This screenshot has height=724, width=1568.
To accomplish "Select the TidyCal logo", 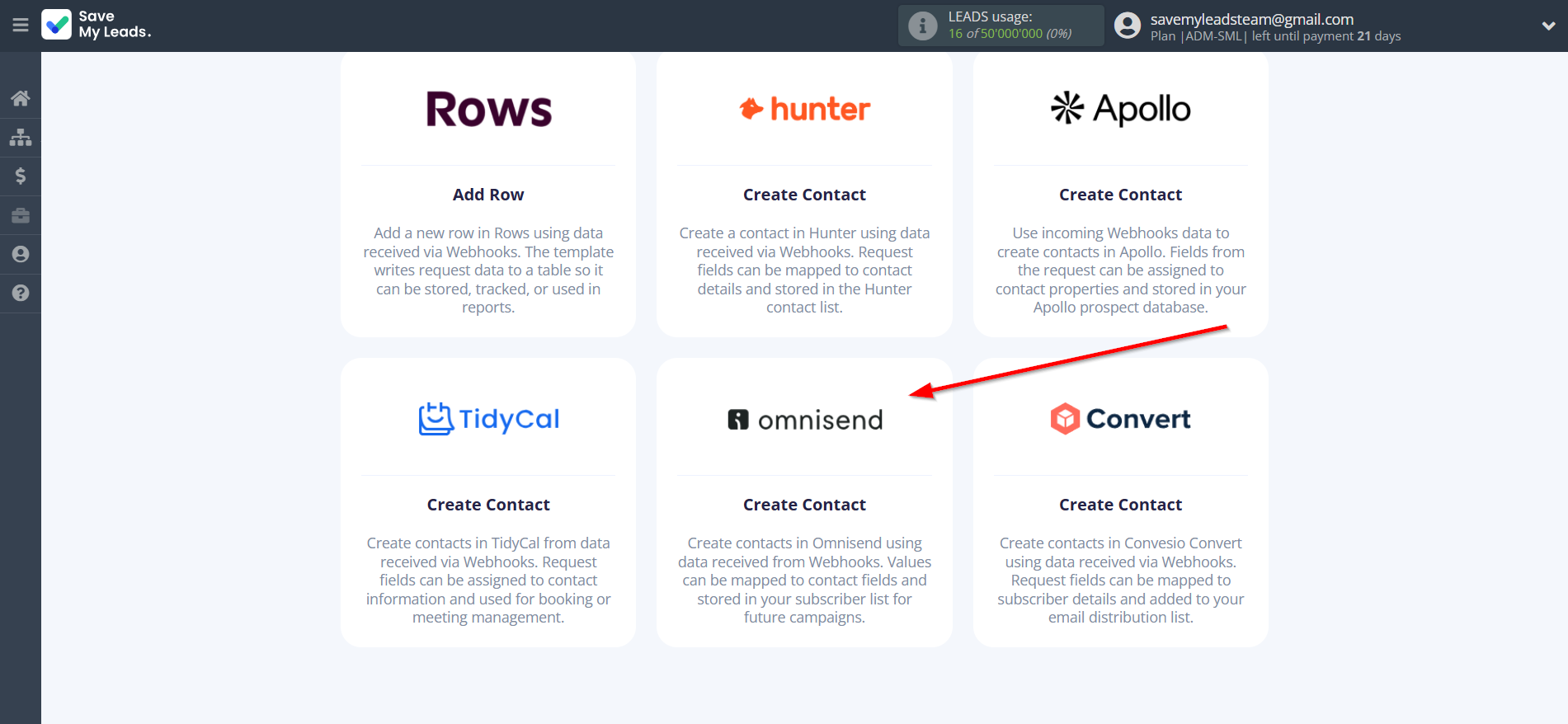I will [x=488, y=419].
